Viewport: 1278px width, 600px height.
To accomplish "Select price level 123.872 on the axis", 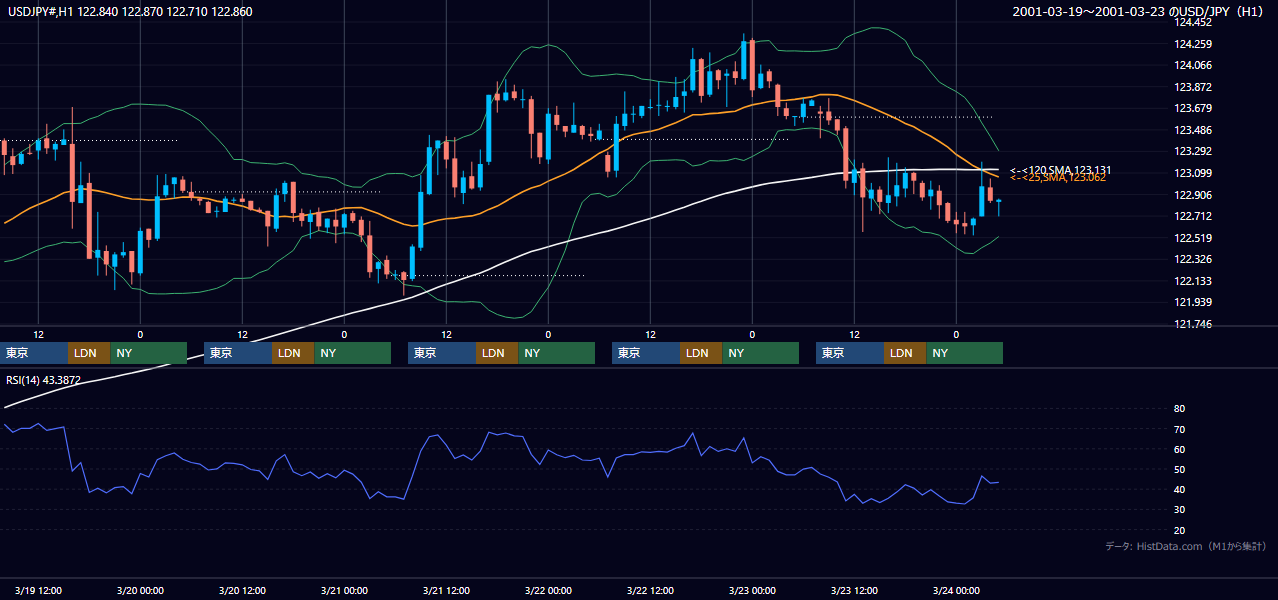I will (1194, 87).
